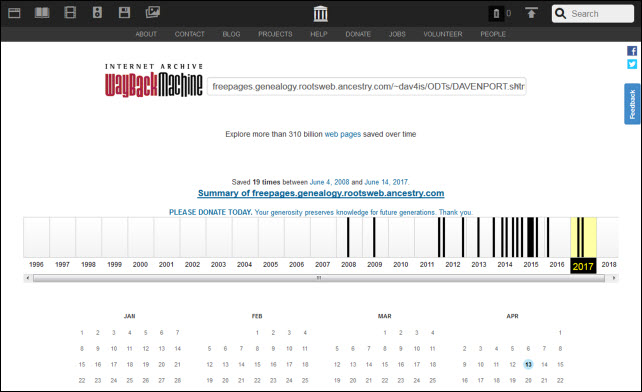Select year 2015 on the timeline
Viewport: 642px width, 392px height.
[531, 265]
